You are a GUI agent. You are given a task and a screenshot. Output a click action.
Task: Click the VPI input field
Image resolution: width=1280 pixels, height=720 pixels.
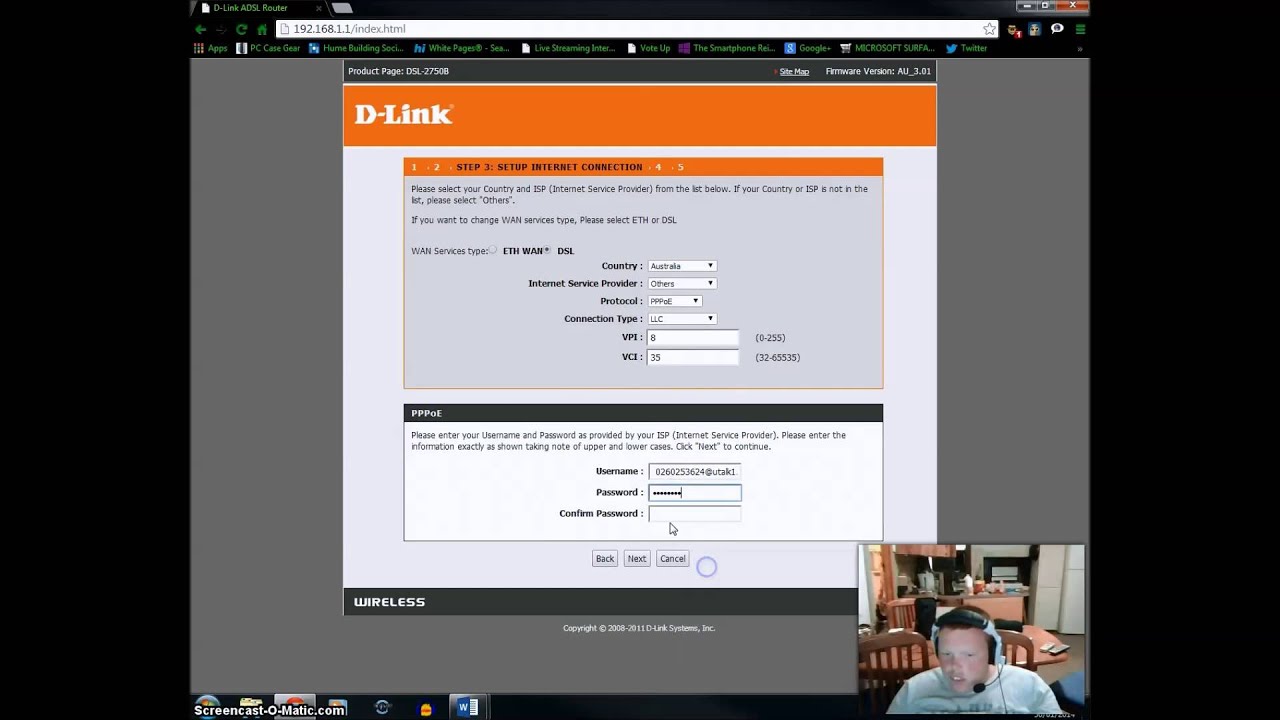693,338
